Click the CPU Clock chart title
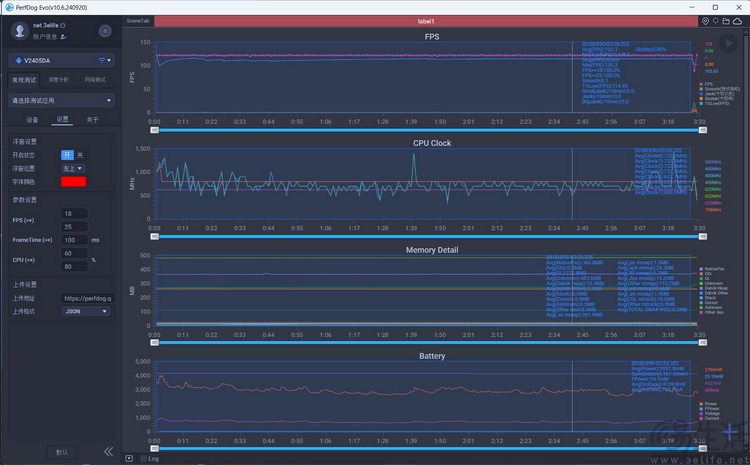Screen dimensions: 750x465 click(432, 143)
